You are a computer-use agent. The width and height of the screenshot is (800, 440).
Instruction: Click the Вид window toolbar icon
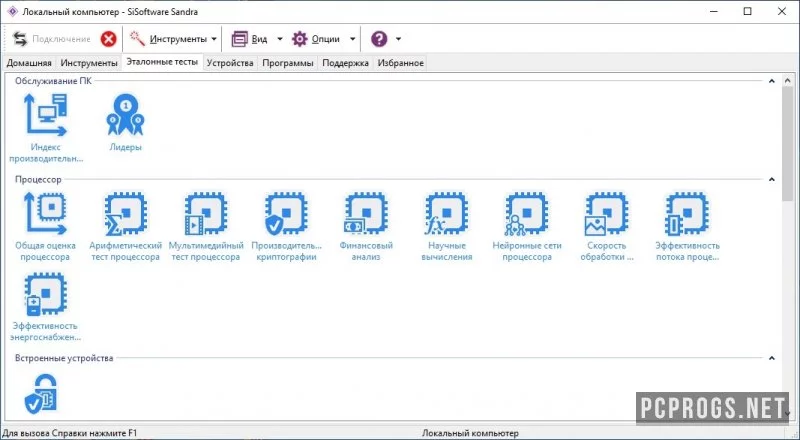[239, 39]
